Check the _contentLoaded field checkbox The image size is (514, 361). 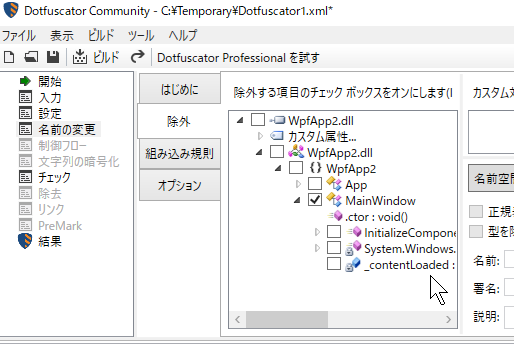(x=334, y=264)
